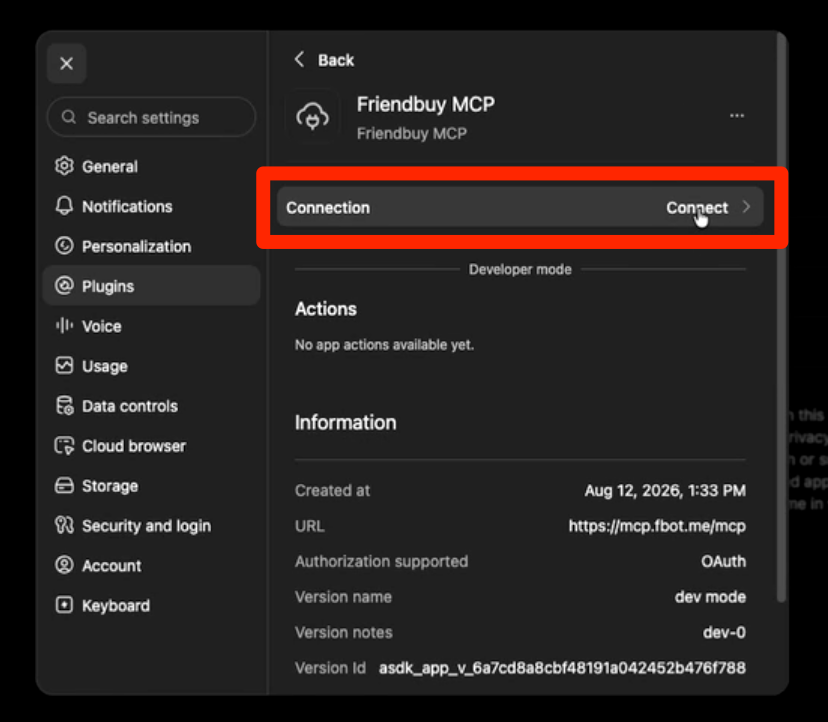Open Voice settings
This screenshot has height=722, width=828.
coord(151,326)
